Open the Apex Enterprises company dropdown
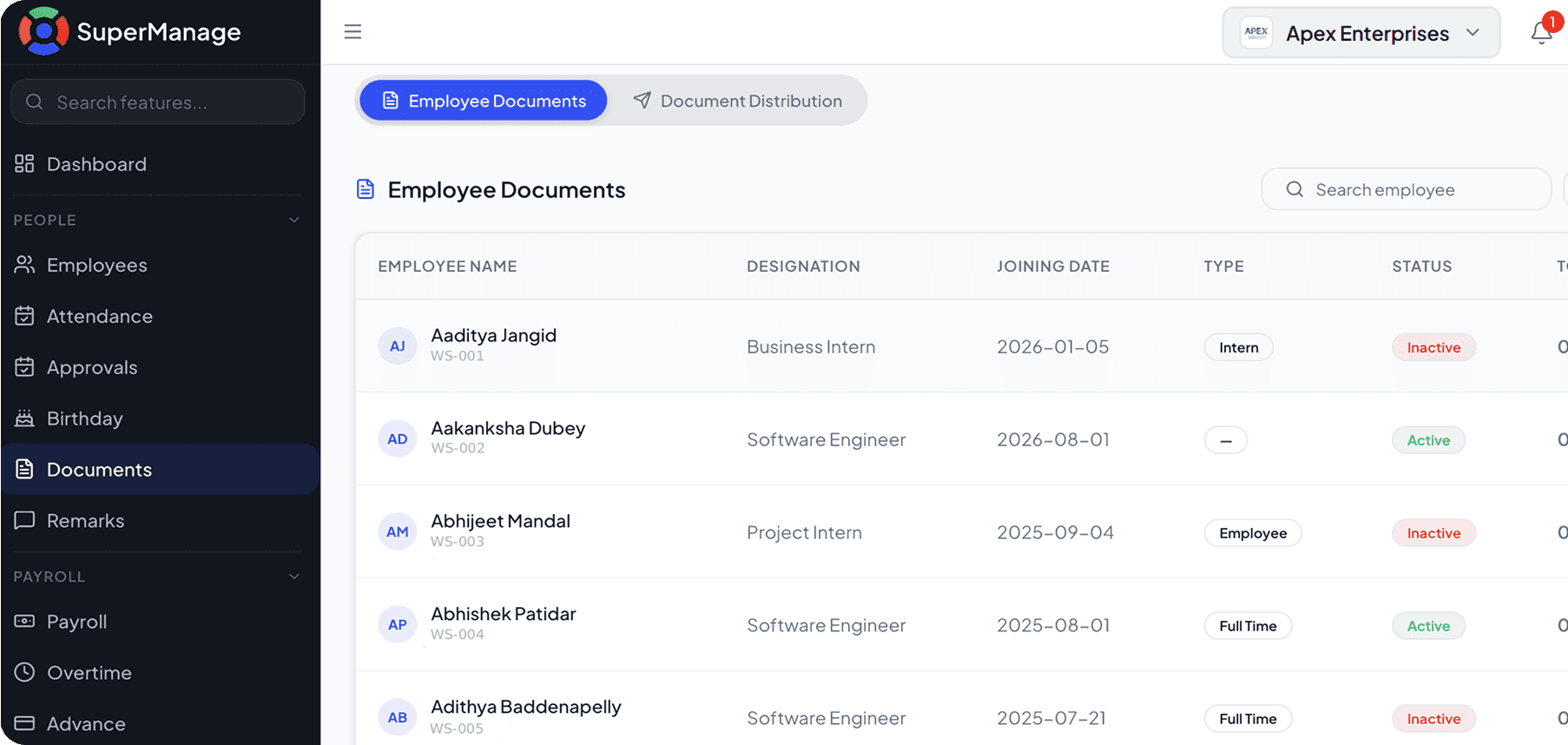Viewport: 1568px width, 745px height. [1360, 33]
